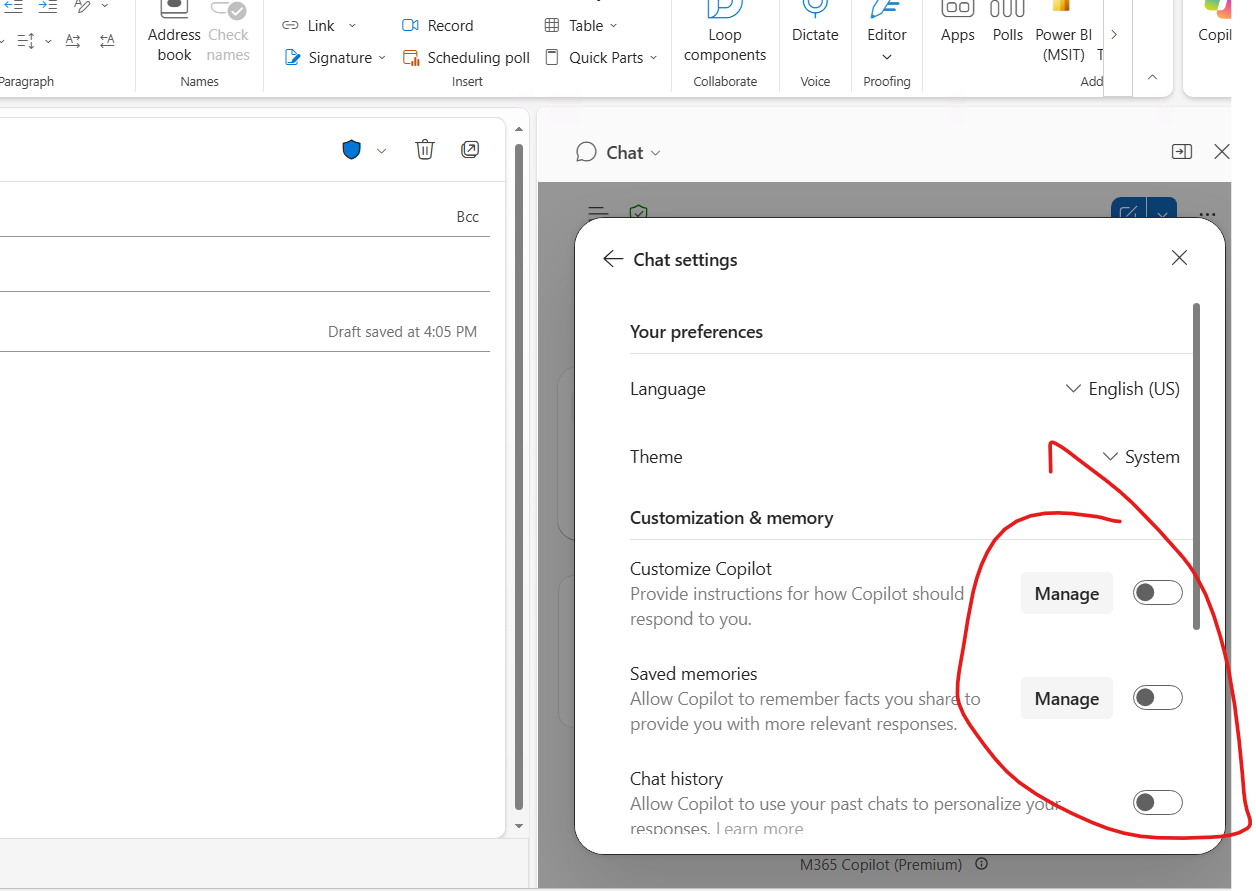Insert a Link from the ribbon
Image resolution: width=1256 pixels, height=891 pixels.
pos(309,25)
